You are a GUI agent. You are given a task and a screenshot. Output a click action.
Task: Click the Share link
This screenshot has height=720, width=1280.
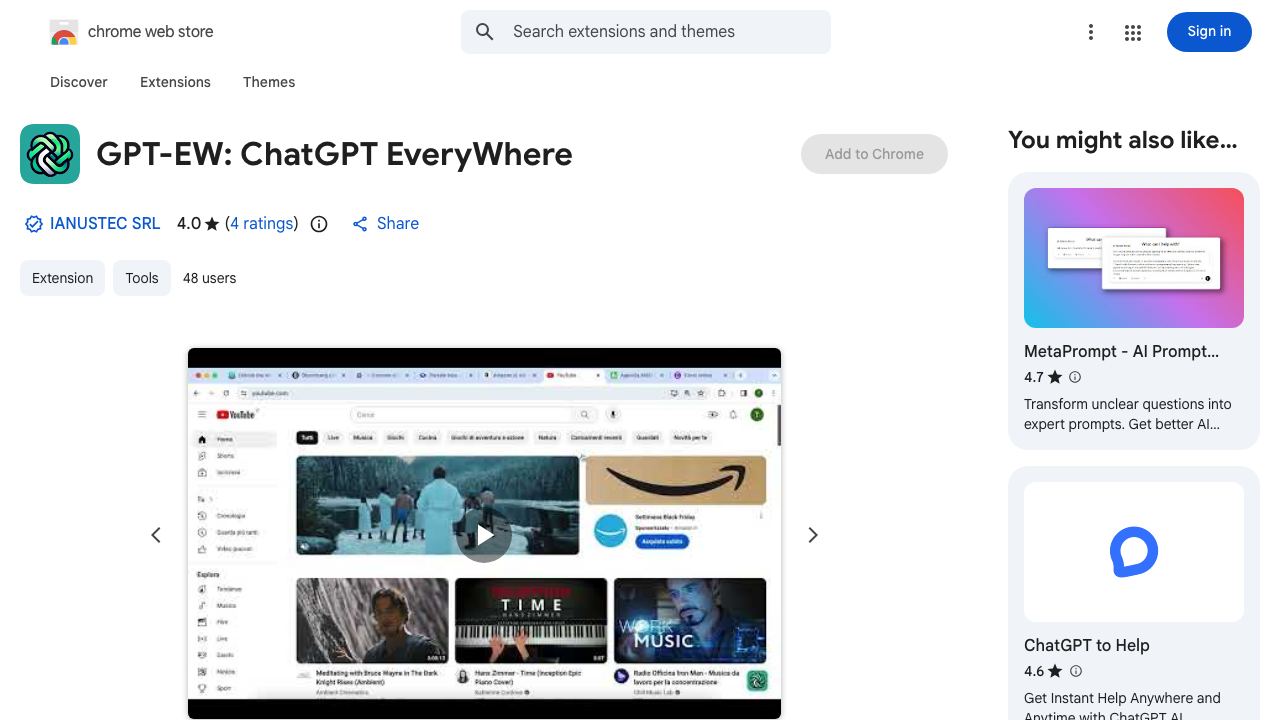[385, 224]
